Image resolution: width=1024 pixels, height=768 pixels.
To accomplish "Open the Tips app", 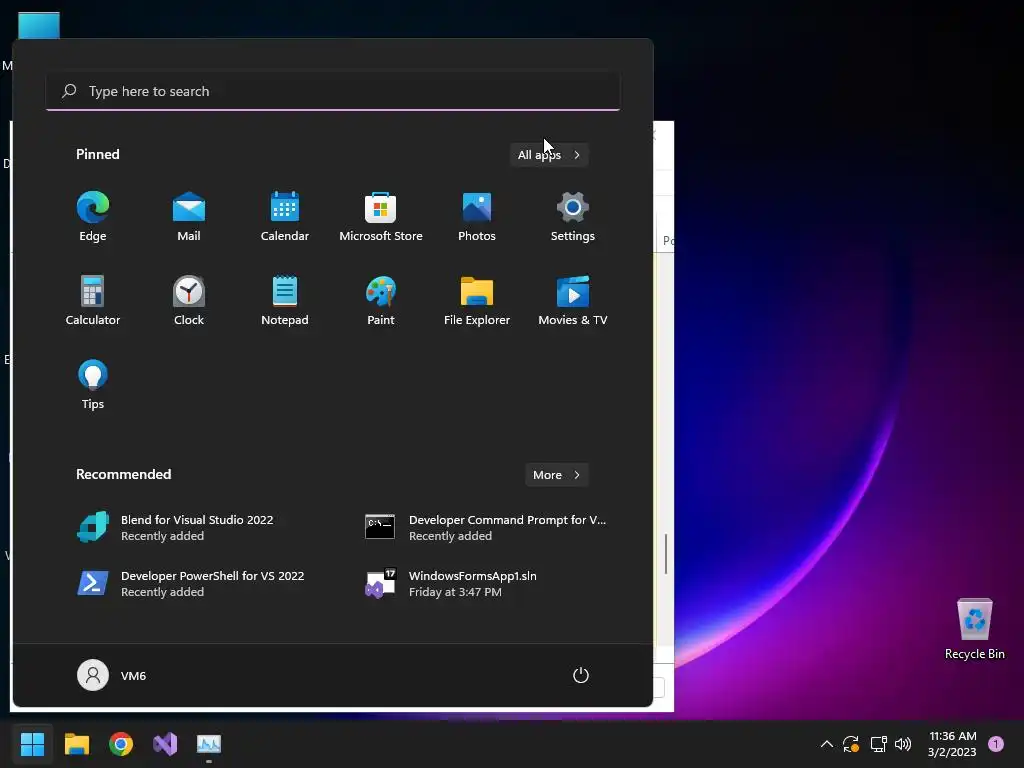I will point(93,385).
